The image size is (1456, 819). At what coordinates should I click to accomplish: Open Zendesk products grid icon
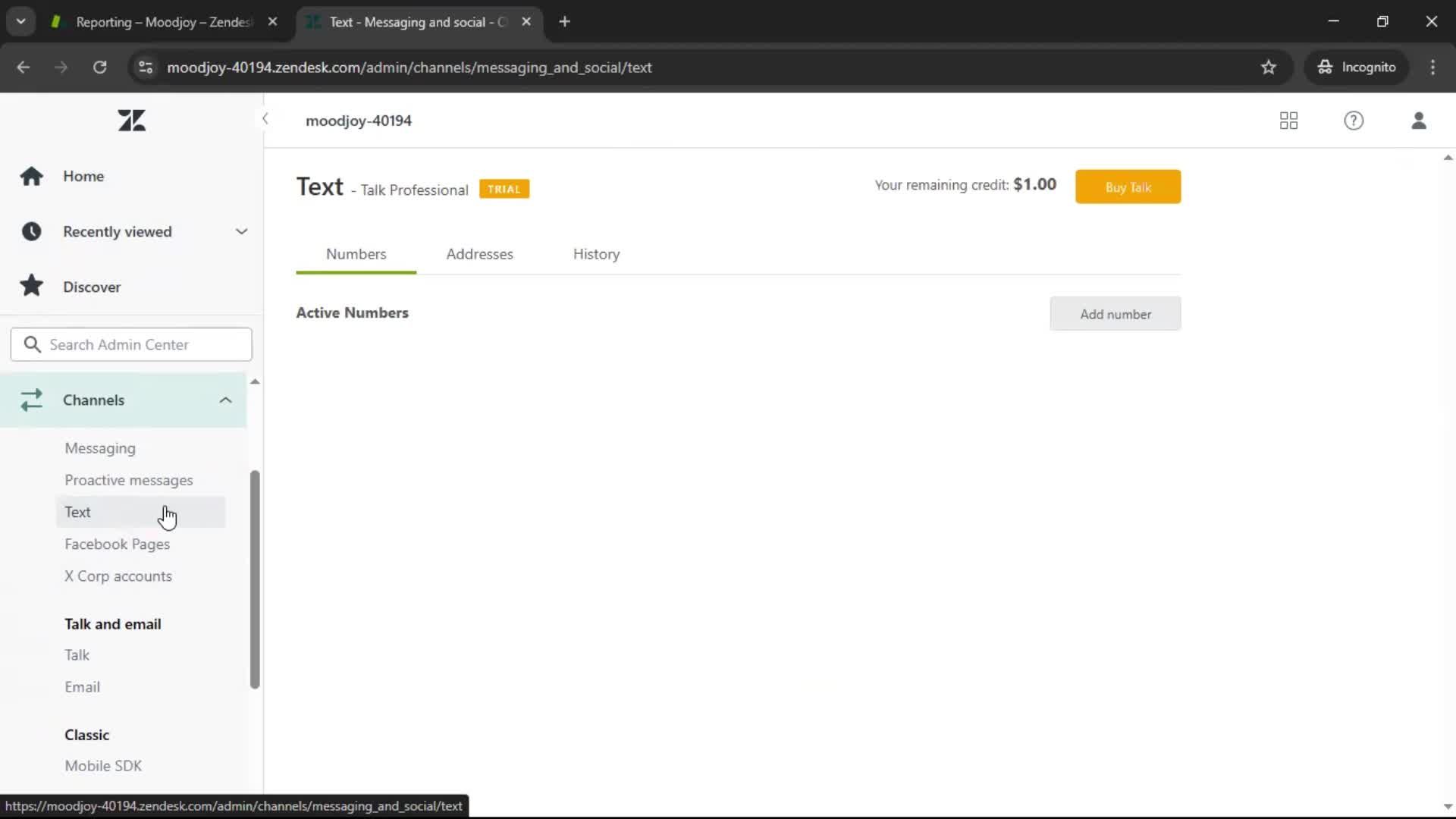tap(1288, 121)
